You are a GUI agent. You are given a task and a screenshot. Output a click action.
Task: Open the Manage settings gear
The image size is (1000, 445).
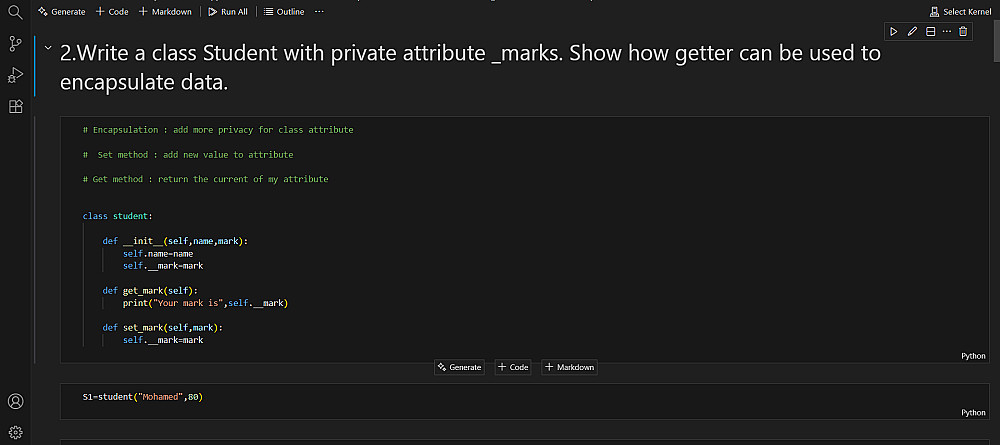click(15, 433)
